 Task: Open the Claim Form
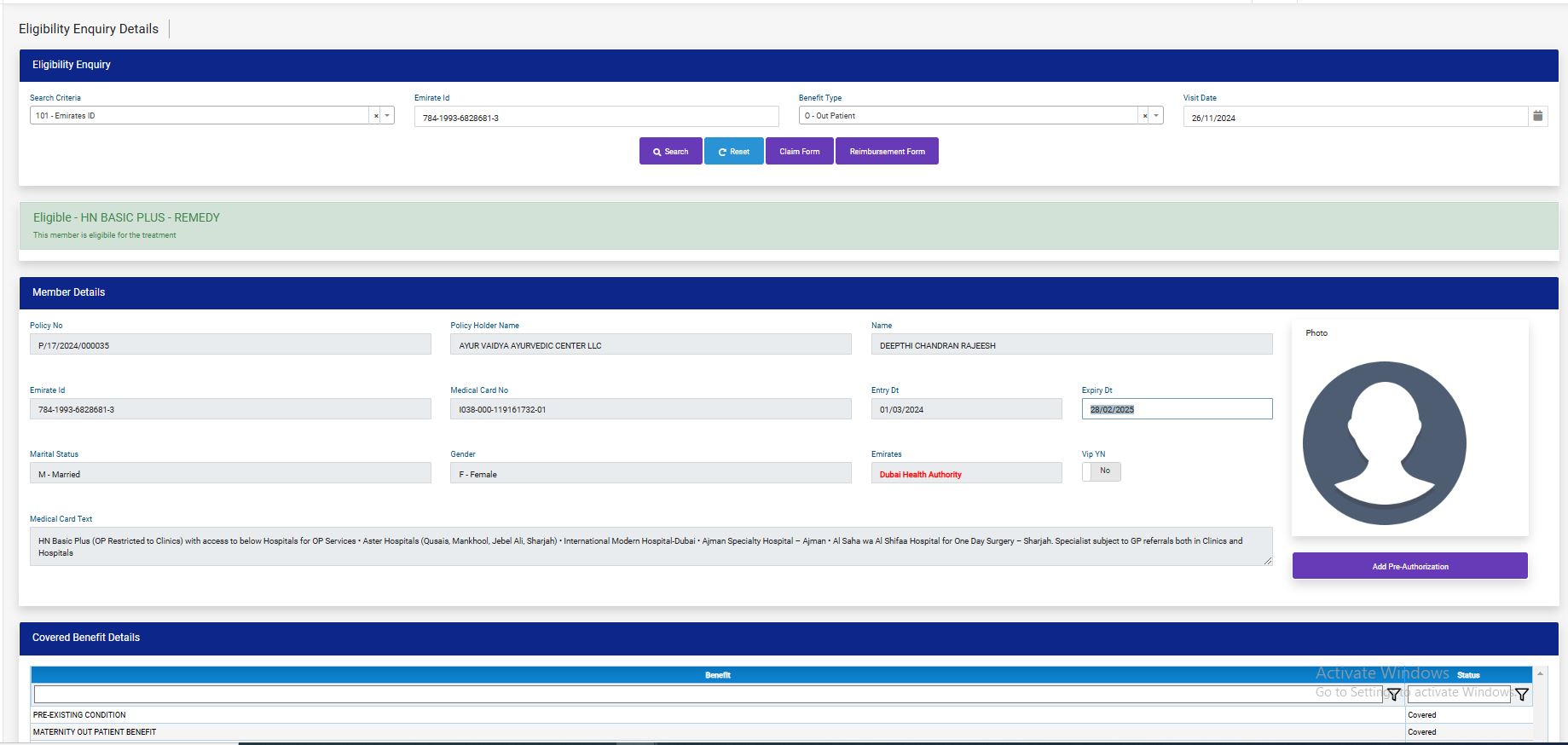tap(799, 152)
